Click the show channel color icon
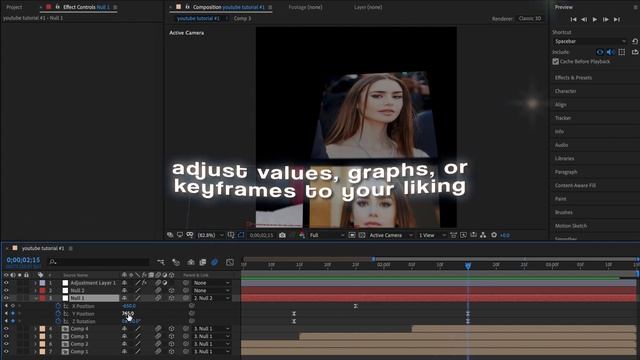 click(x=302, y=235)
